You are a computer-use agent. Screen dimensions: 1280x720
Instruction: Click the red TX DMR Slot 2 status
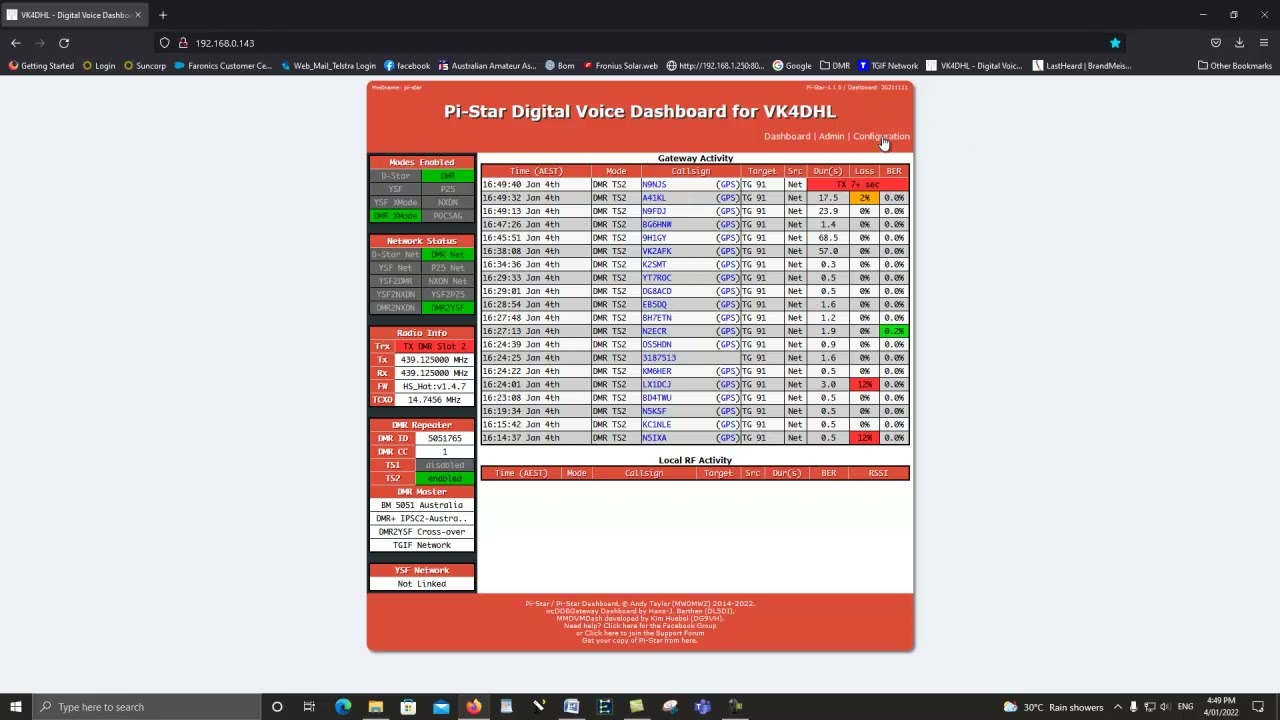[434, 346]
